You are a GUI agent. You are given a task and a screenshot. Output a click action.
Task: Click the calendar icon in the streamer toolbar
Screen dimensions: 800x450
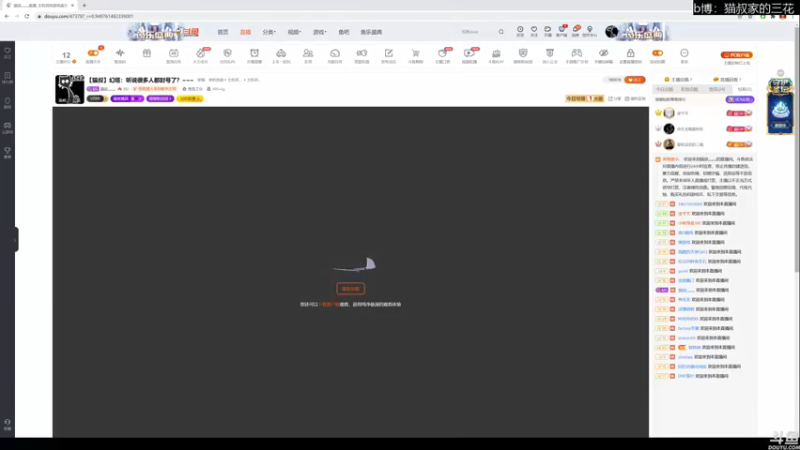(x=173, y=53)
